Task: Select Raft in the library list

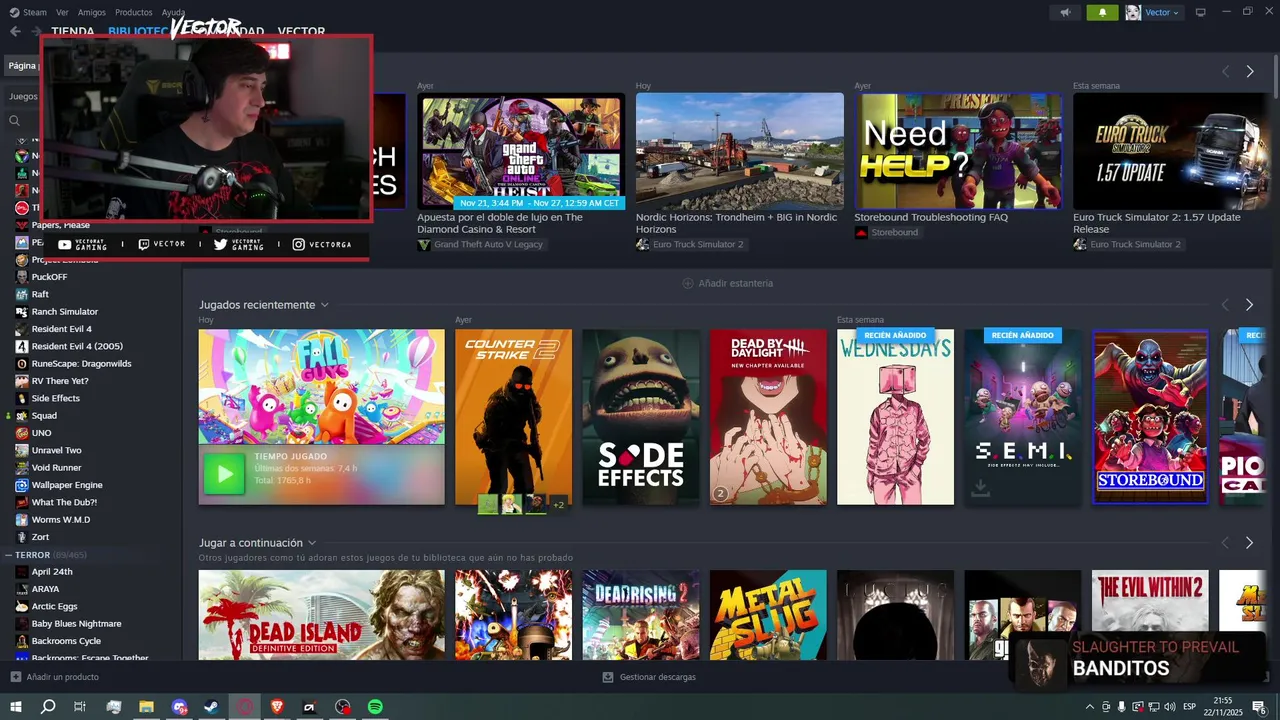Action: point(40,294)
